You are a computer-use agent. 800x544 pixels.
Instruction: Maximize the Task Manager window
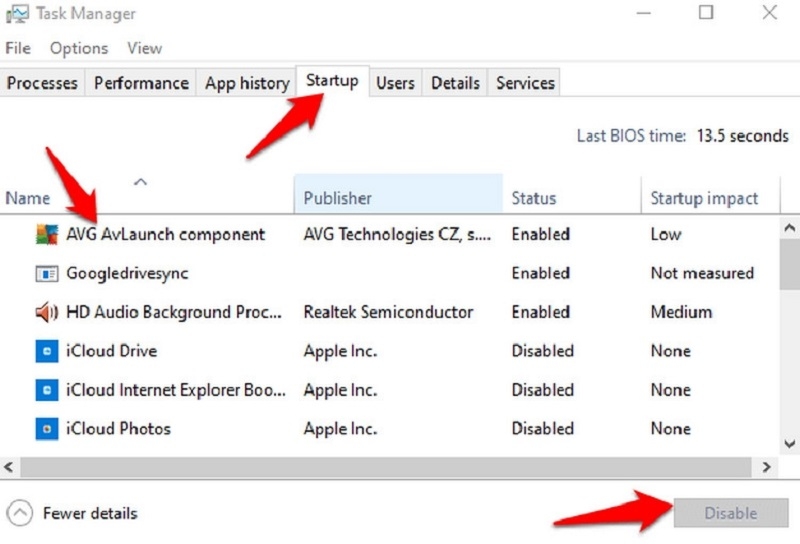coord(706,12)
